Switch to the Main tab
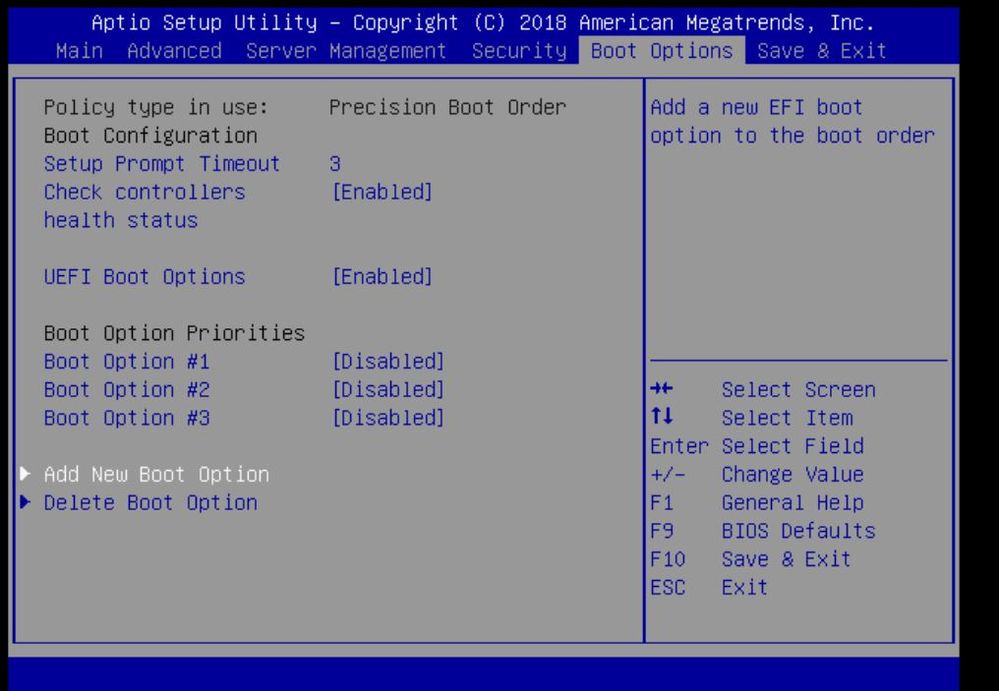999x691 pixels. point(79,50)
